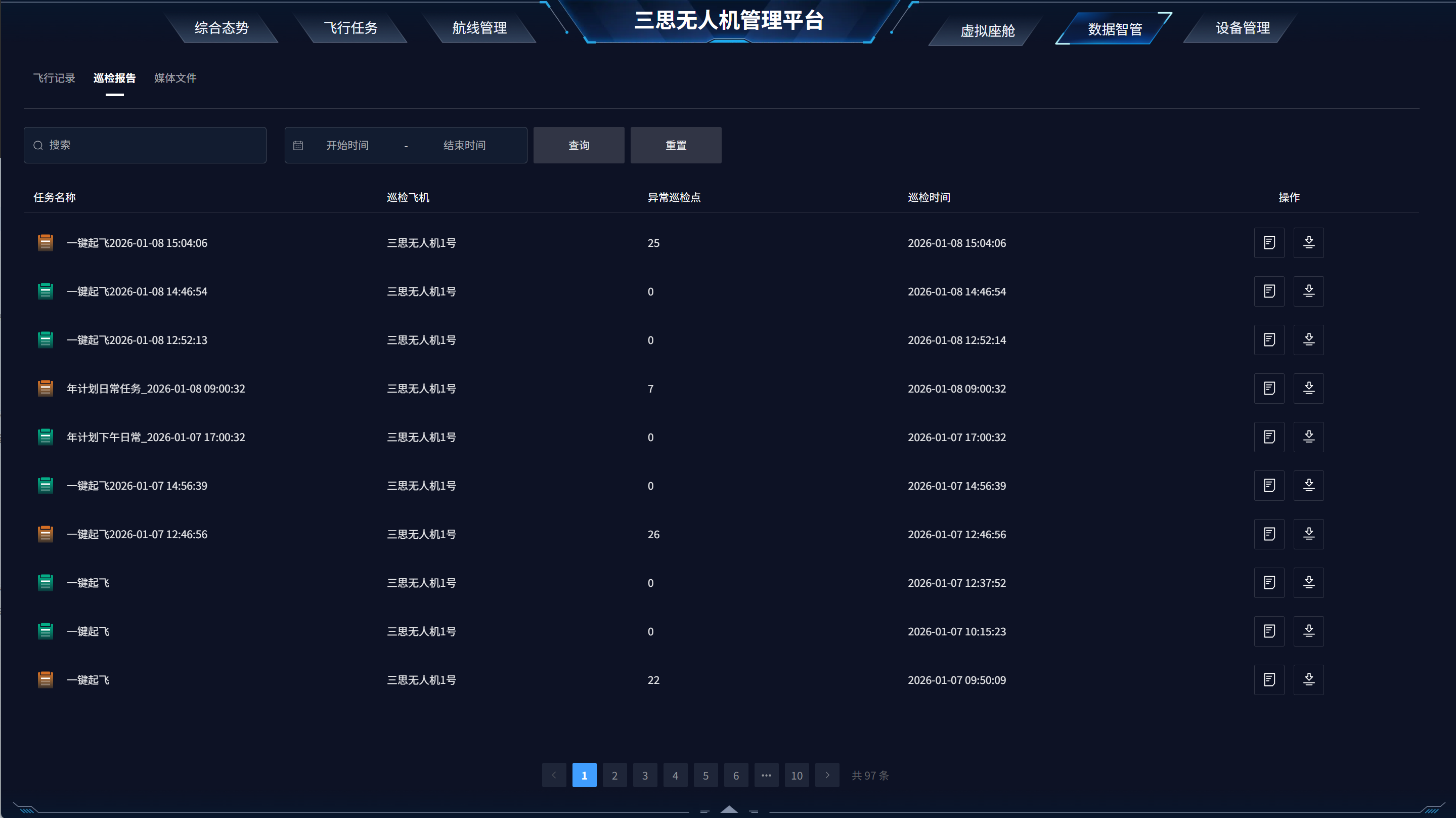The height and width of the screenshot is (818, 1456).
Task: Select 开始时间 date field
Action: pos(347,146)
